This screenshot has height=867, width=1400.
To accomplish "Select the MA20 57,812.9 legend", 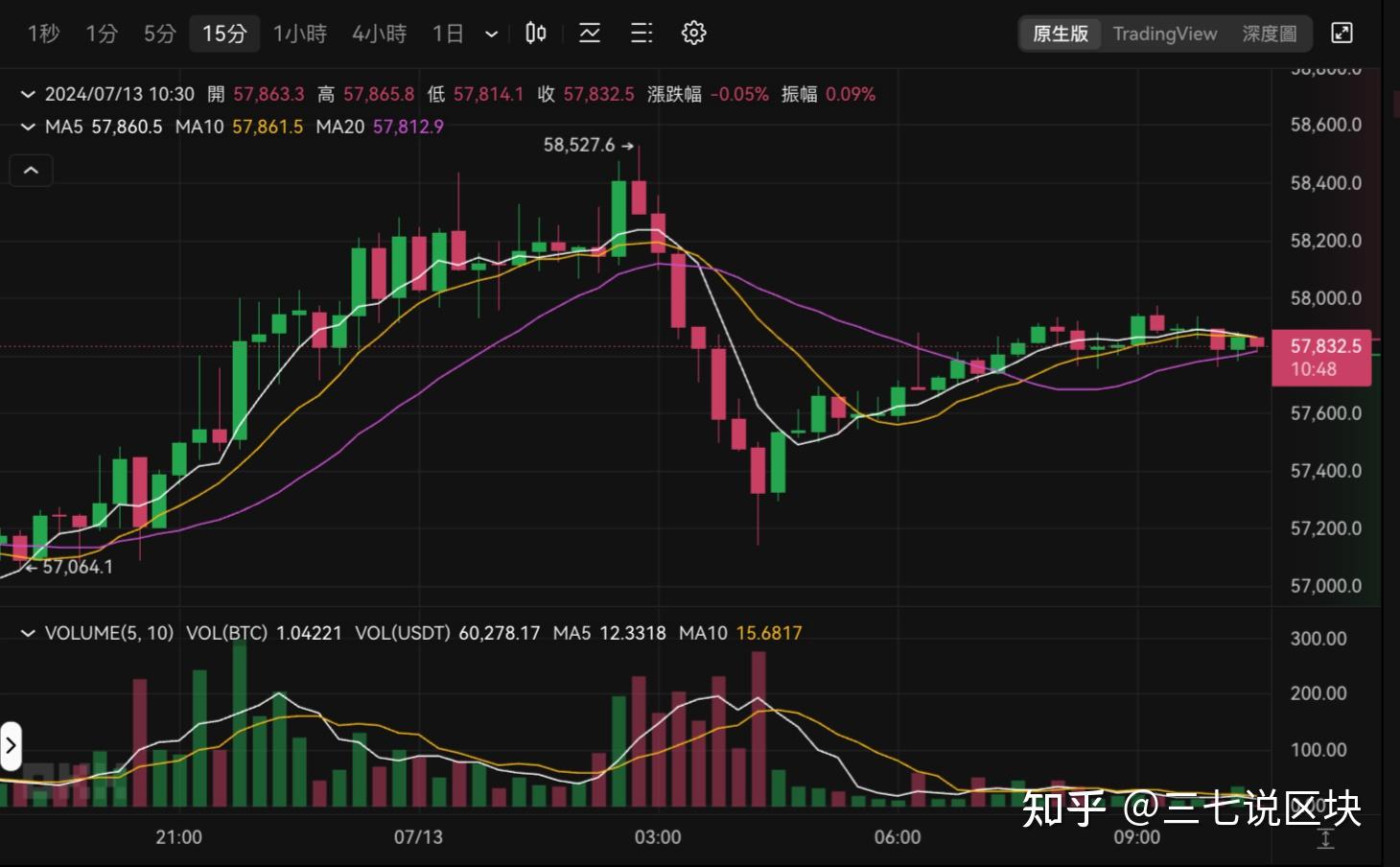I will (380, 127).
